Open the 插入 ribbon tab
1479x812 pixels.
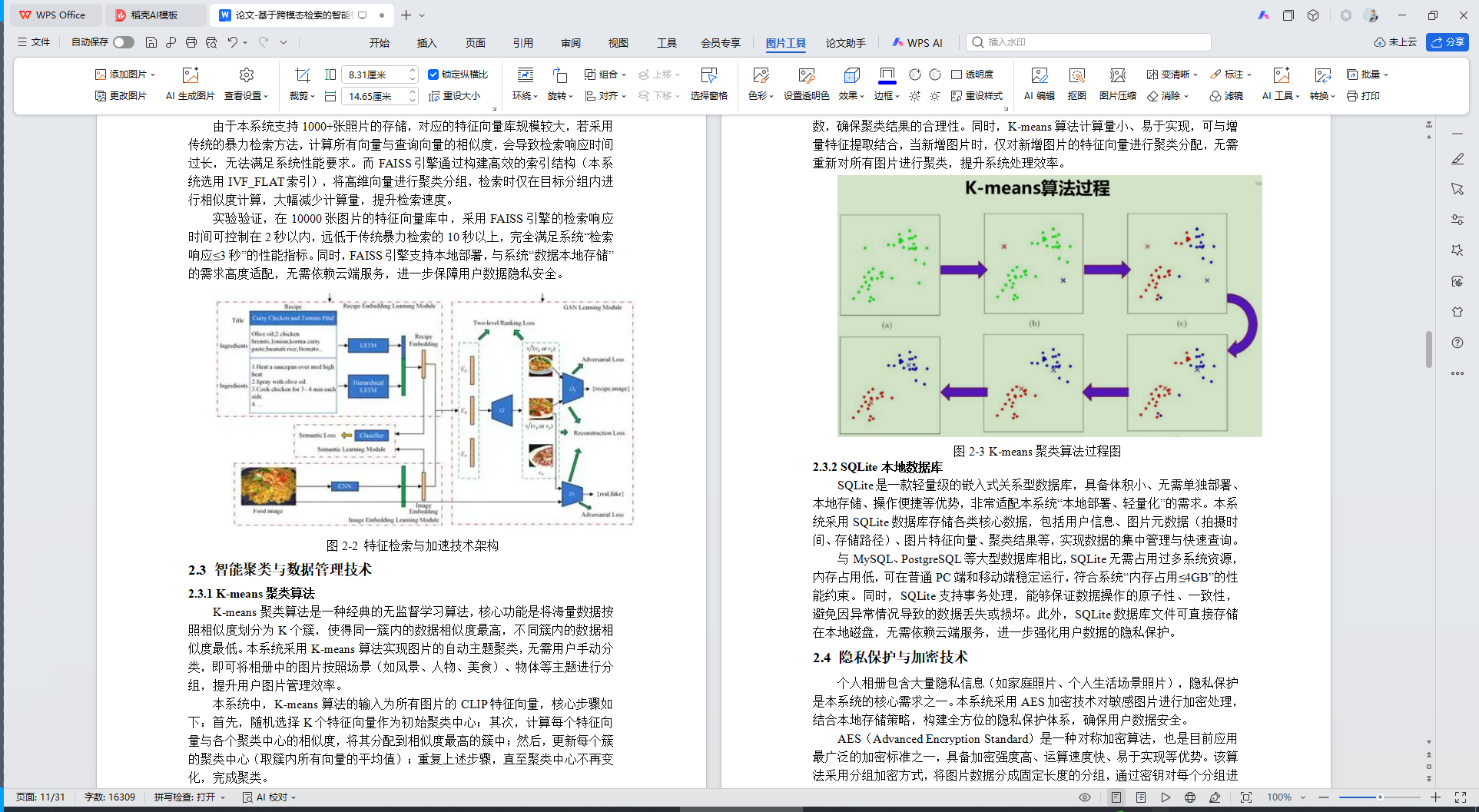[x=427, y=43]
